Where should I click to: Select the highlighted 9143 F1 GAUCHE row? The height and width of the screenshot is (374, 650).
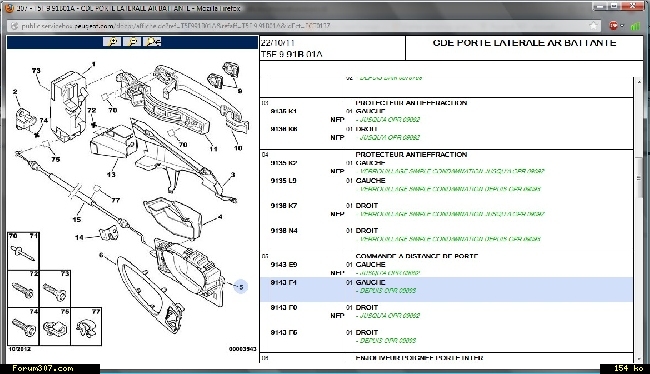446,289
